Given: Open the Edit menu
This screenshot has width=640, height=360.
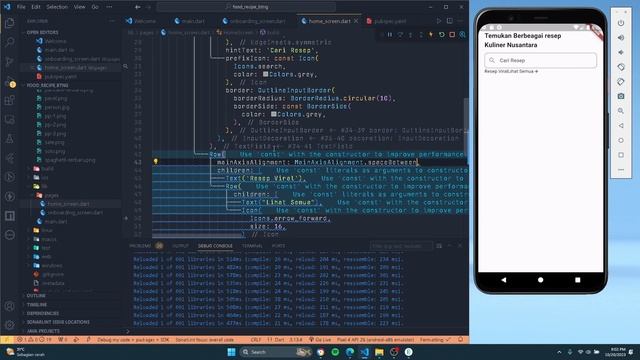Looking at the screenshot, I should click(x=36, y=7).
